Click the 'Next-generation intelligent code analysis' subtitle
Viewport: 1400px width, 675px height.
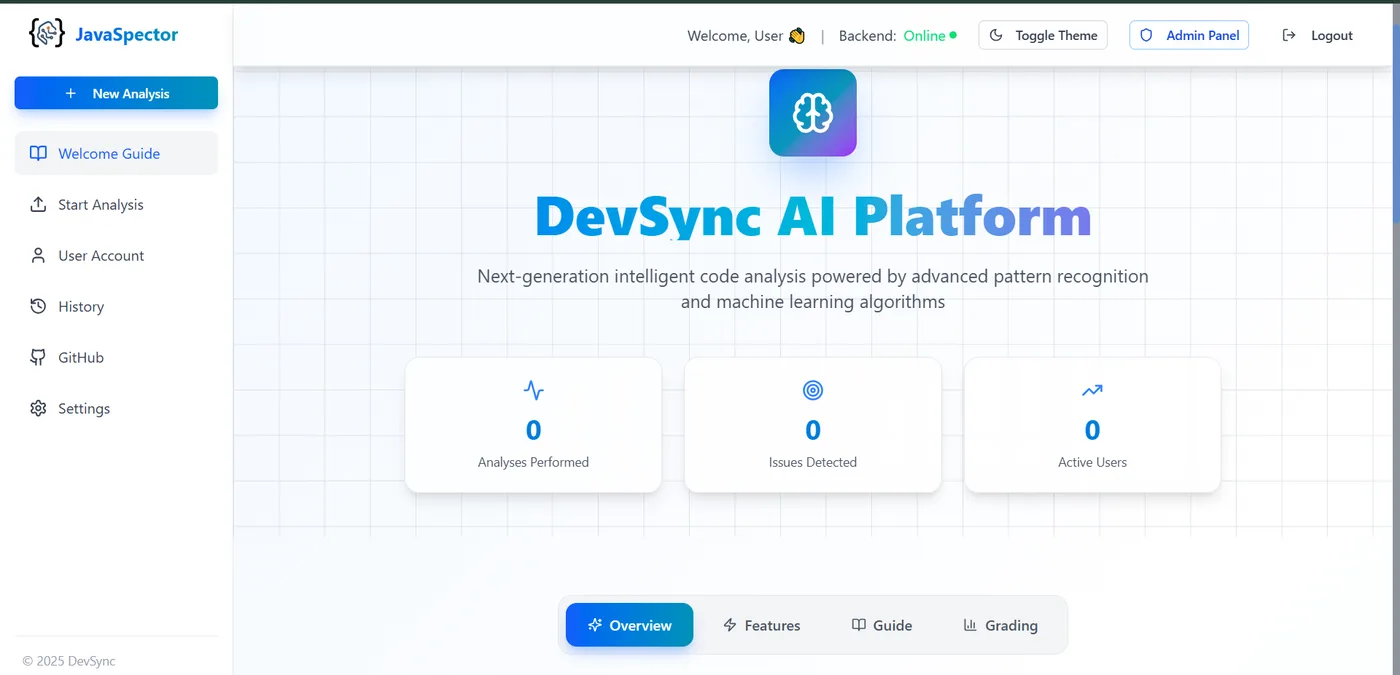point(813,288)
